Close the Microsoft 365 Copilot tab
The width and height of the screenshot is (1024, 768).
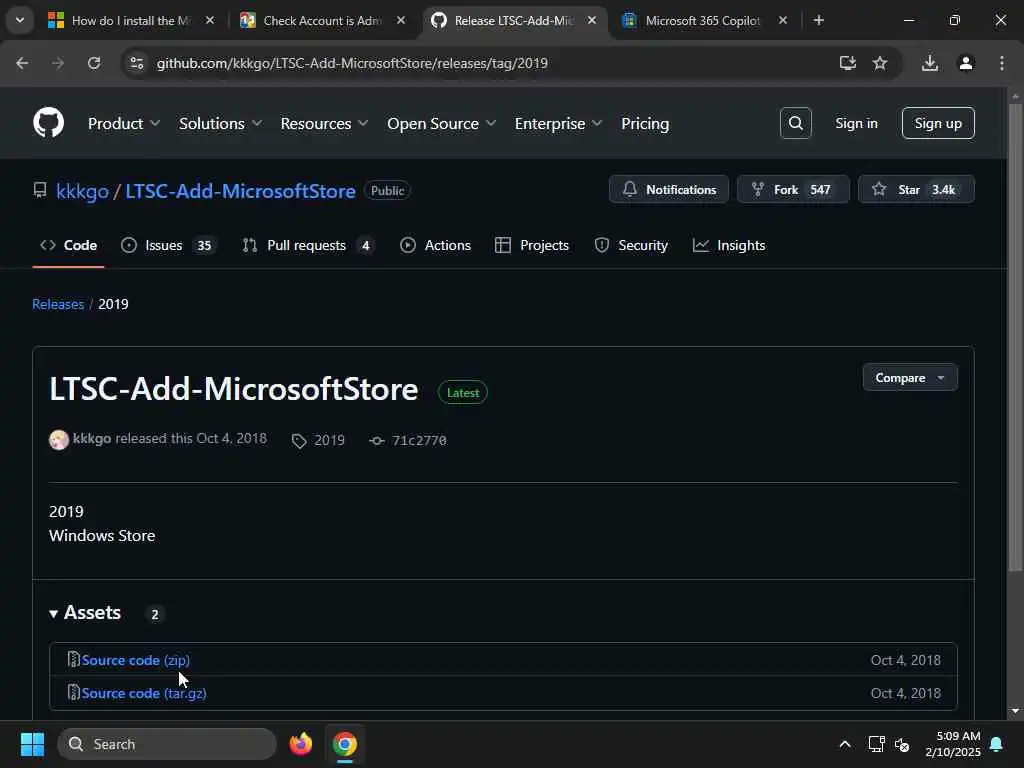click(x=782, y=20)
